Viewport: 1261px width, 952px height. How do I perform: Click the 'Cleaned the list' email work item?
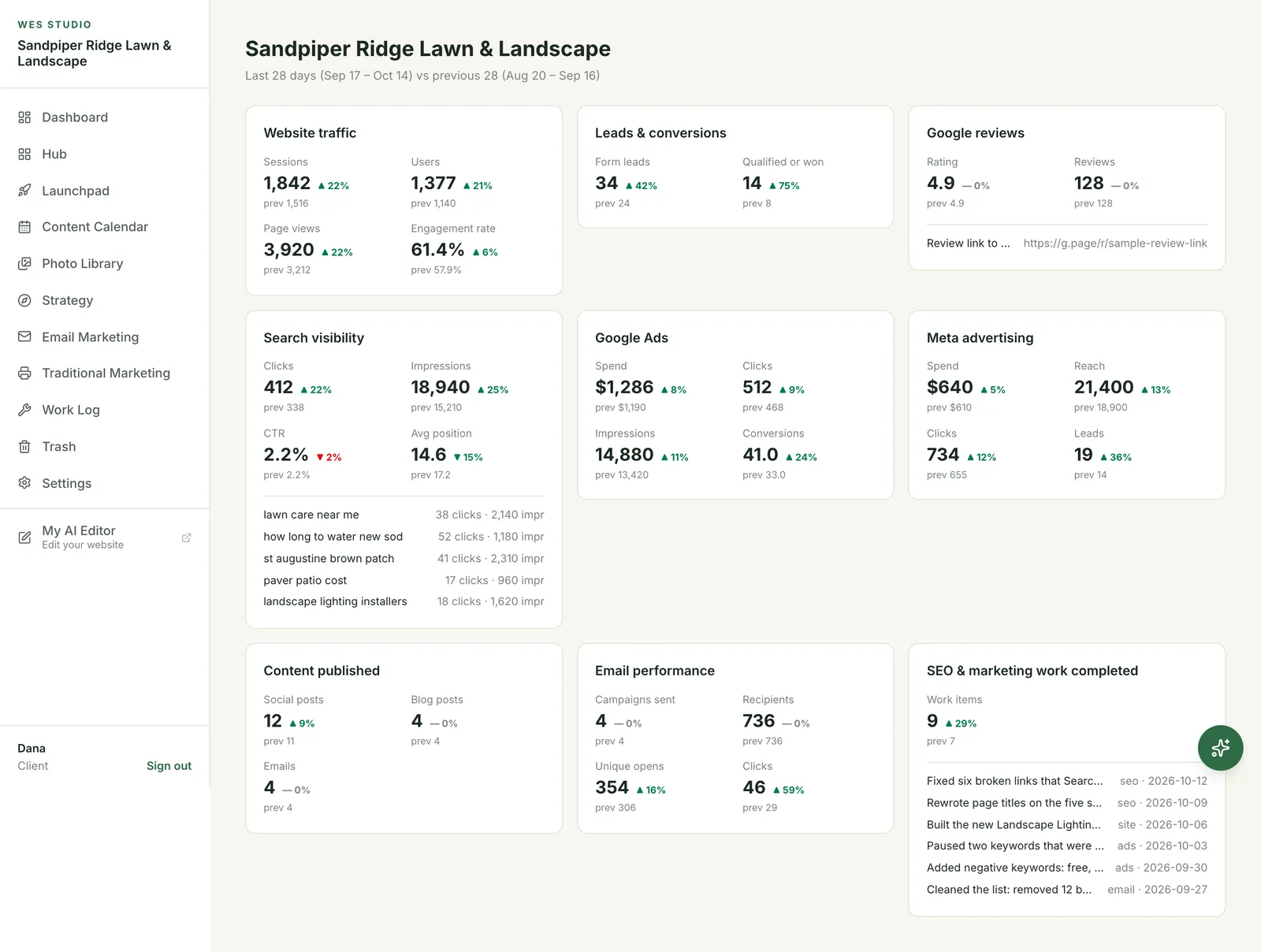pyautogui.click(x=1067, y=890)
